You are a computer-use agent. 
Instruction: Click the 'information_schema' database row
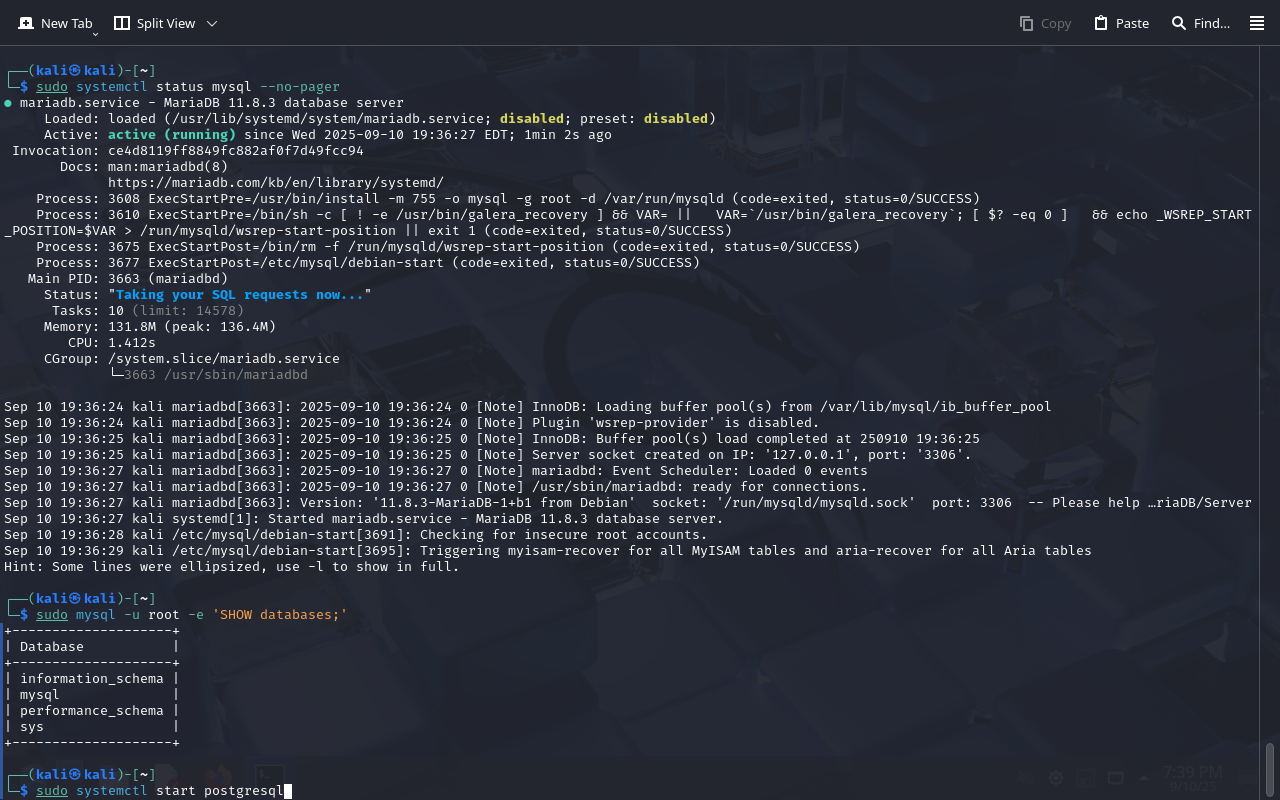pyautogui.click(x=92, y=678)
